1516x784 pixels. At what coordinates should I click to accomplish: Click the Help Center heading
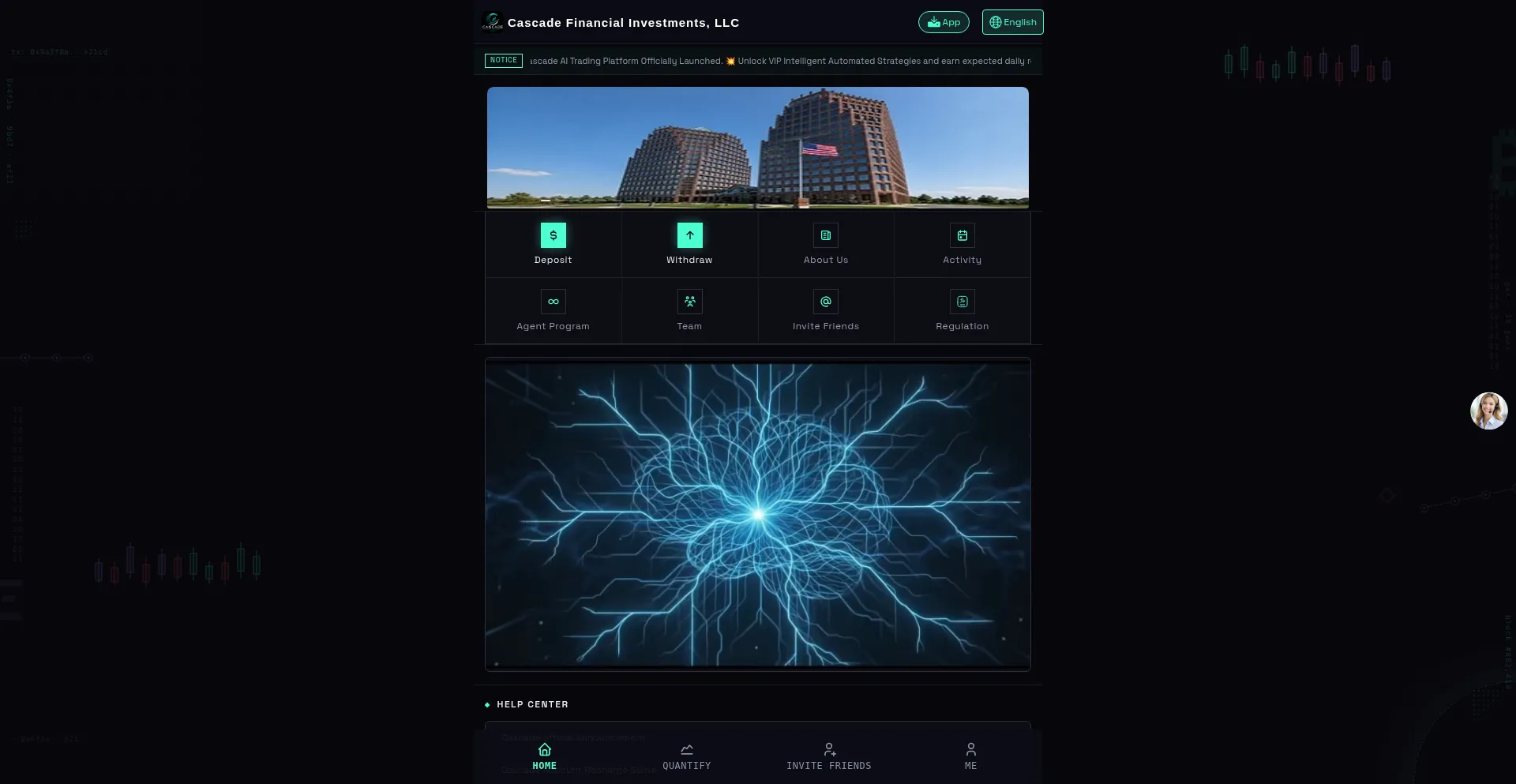(532, 704)
